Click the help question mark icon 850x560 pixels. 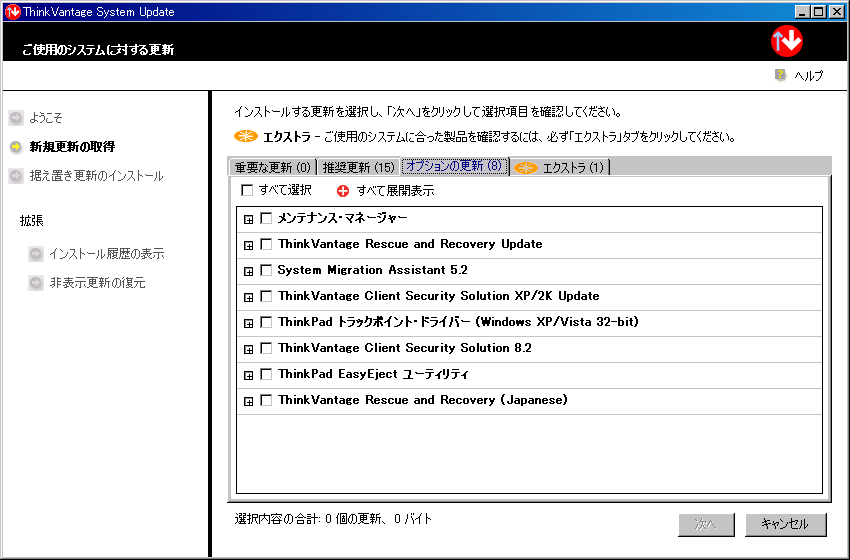780,75
